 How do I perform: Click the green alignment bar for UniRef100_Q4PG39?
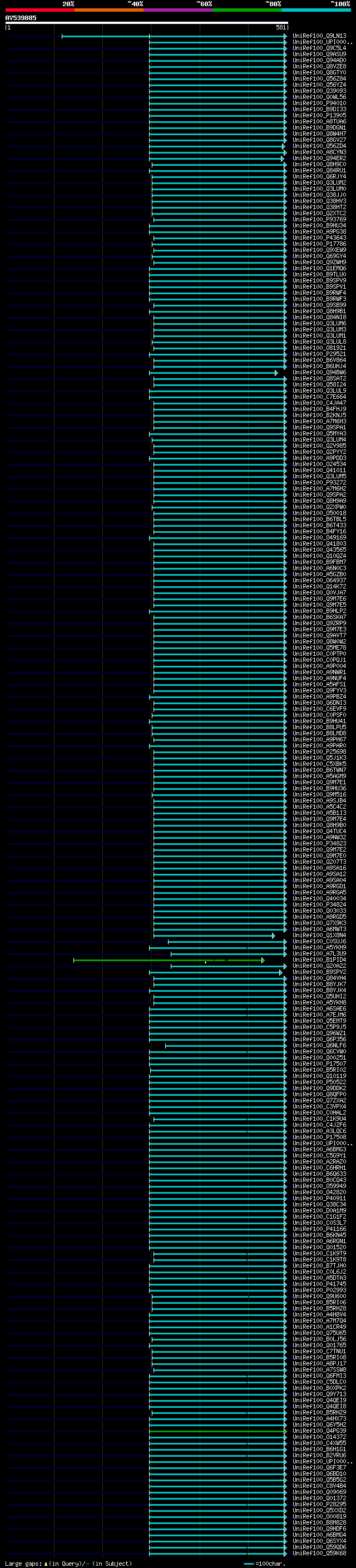pos(217,1431)
